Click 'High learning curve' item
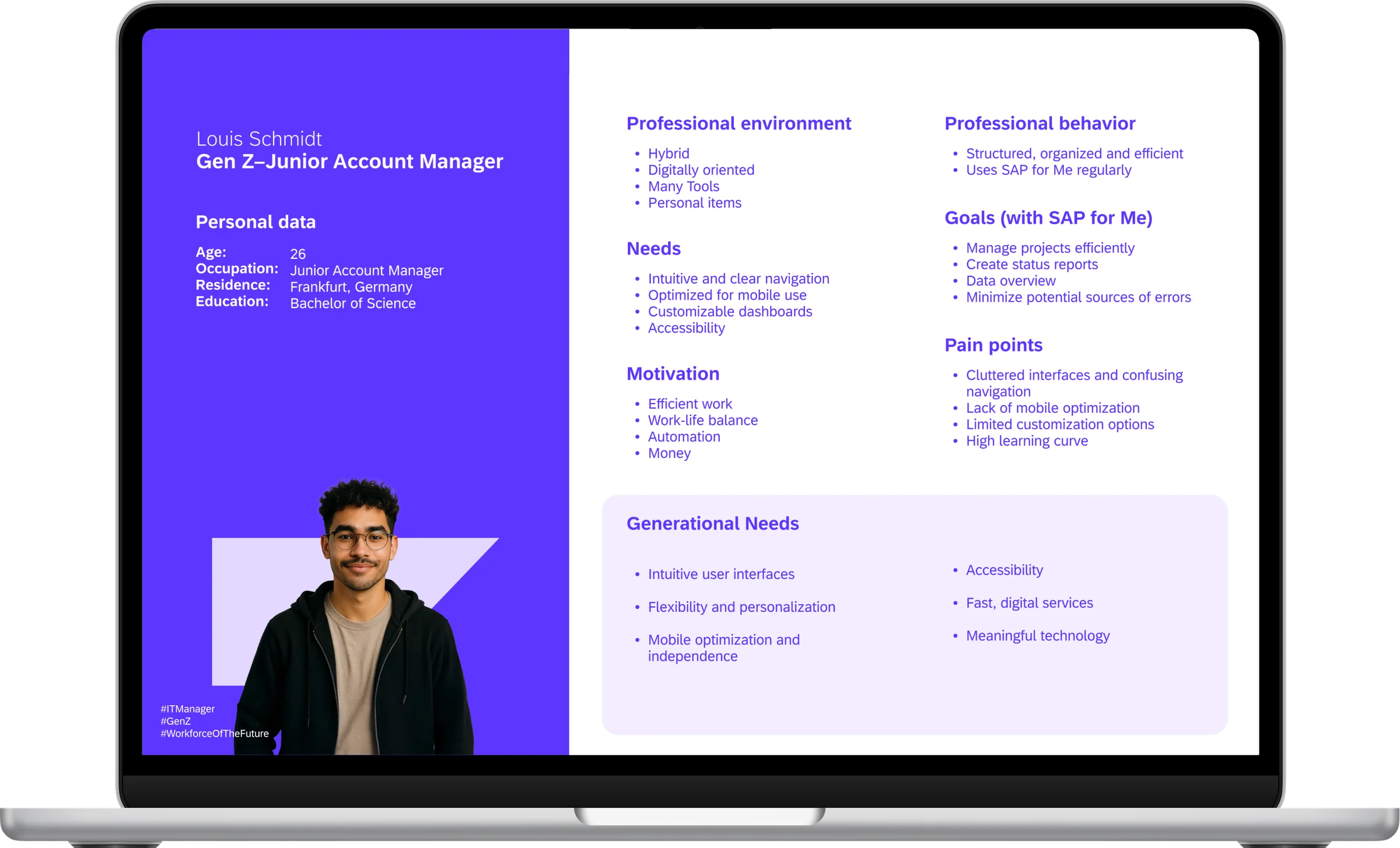This screenshot has height=848, width=1400. coord(1027,440)
